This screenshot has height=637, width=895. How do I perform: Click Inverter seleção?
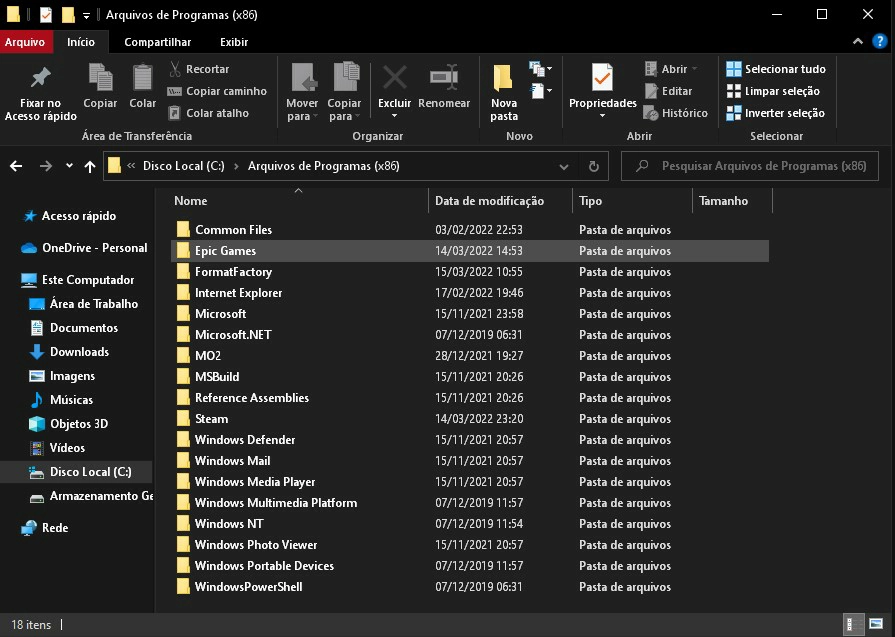(x=775, y=113)
